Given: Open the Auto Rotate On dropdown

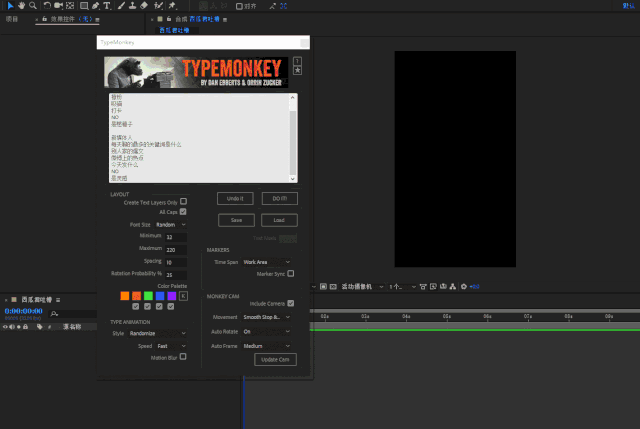Looking at the screenshot, I should (266, 331).
